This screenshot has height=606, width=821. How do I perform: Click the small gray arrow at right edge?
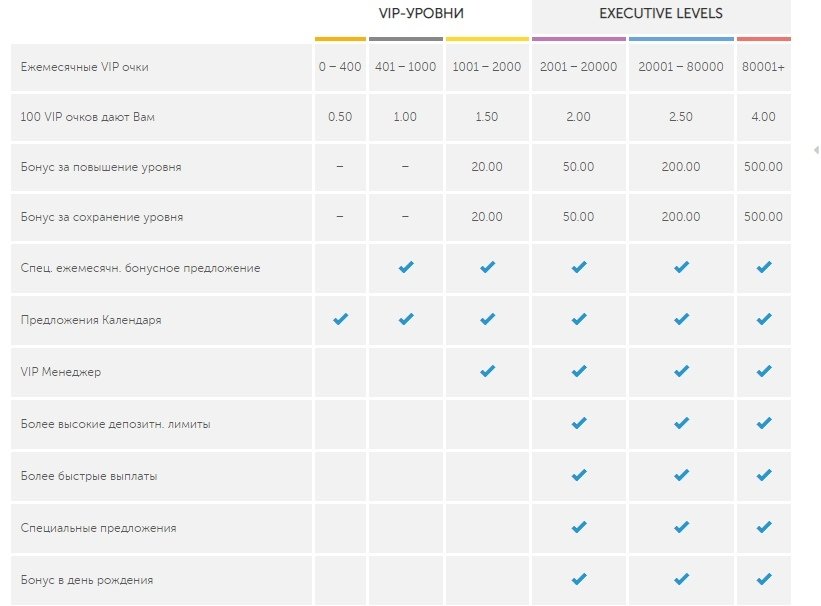(817, 150)
